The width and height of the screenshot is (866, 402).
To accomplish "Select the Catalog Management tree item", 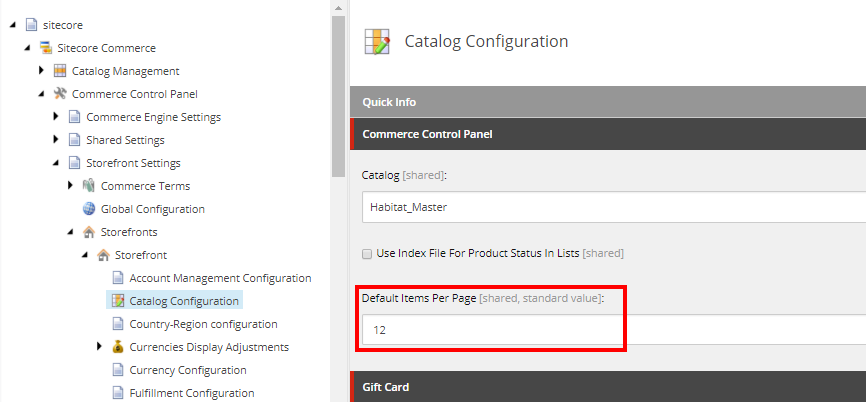I will click(125, 71).
